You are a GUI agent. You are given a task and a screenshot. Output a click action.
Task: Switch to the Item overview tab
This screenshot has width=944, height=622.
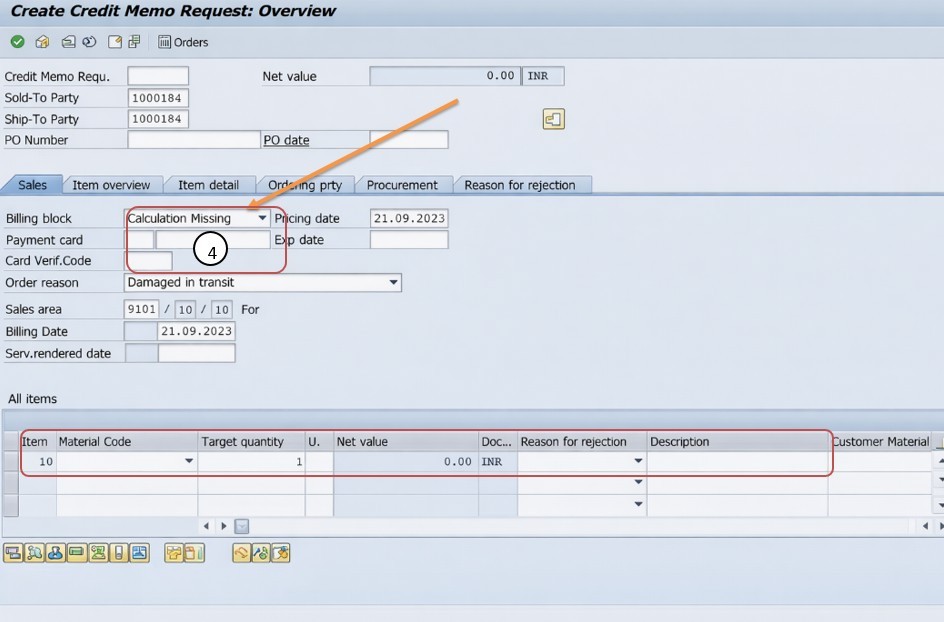[111, 185]
